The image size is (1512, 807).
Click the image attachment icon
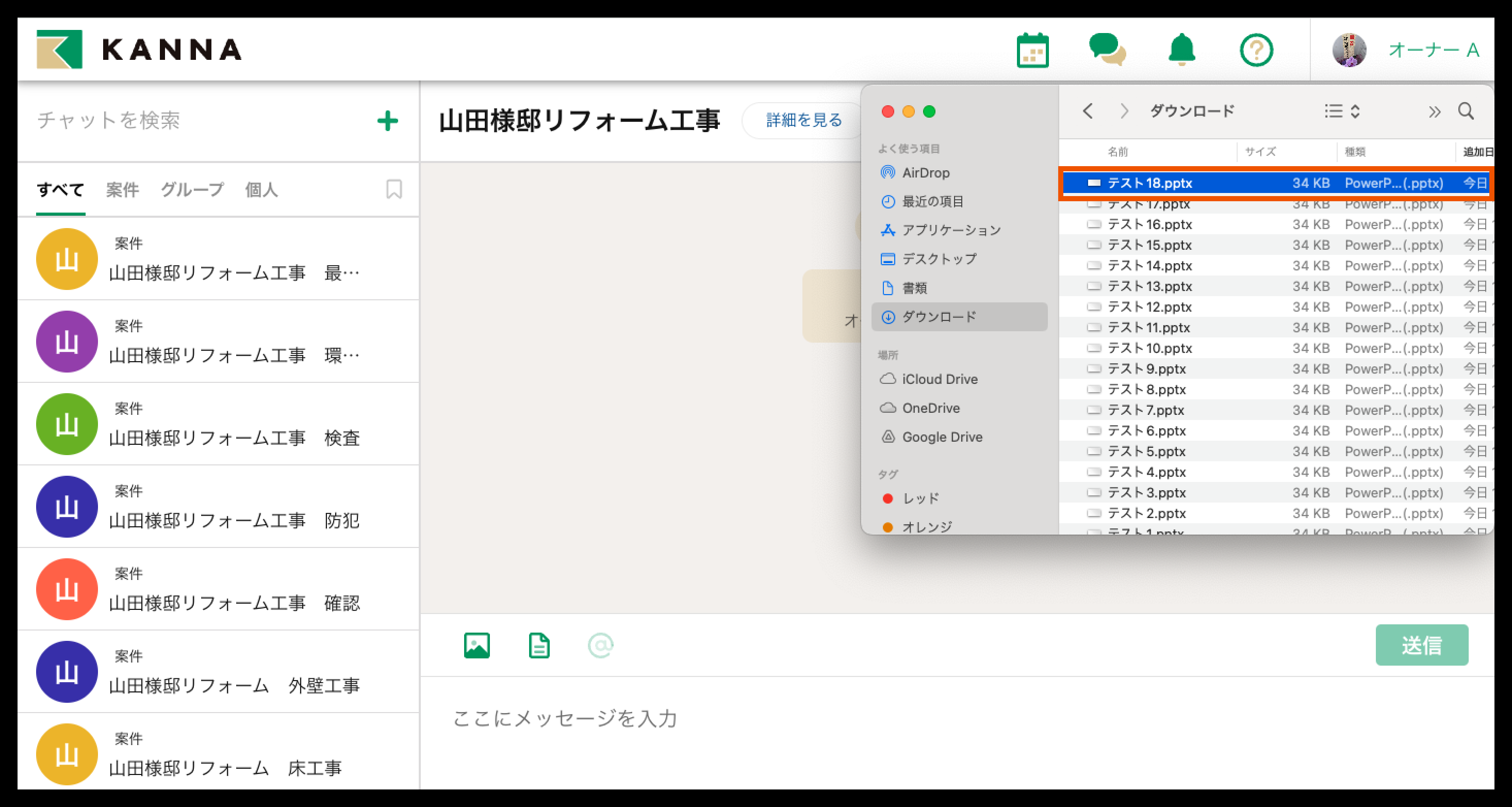point(476,645)
